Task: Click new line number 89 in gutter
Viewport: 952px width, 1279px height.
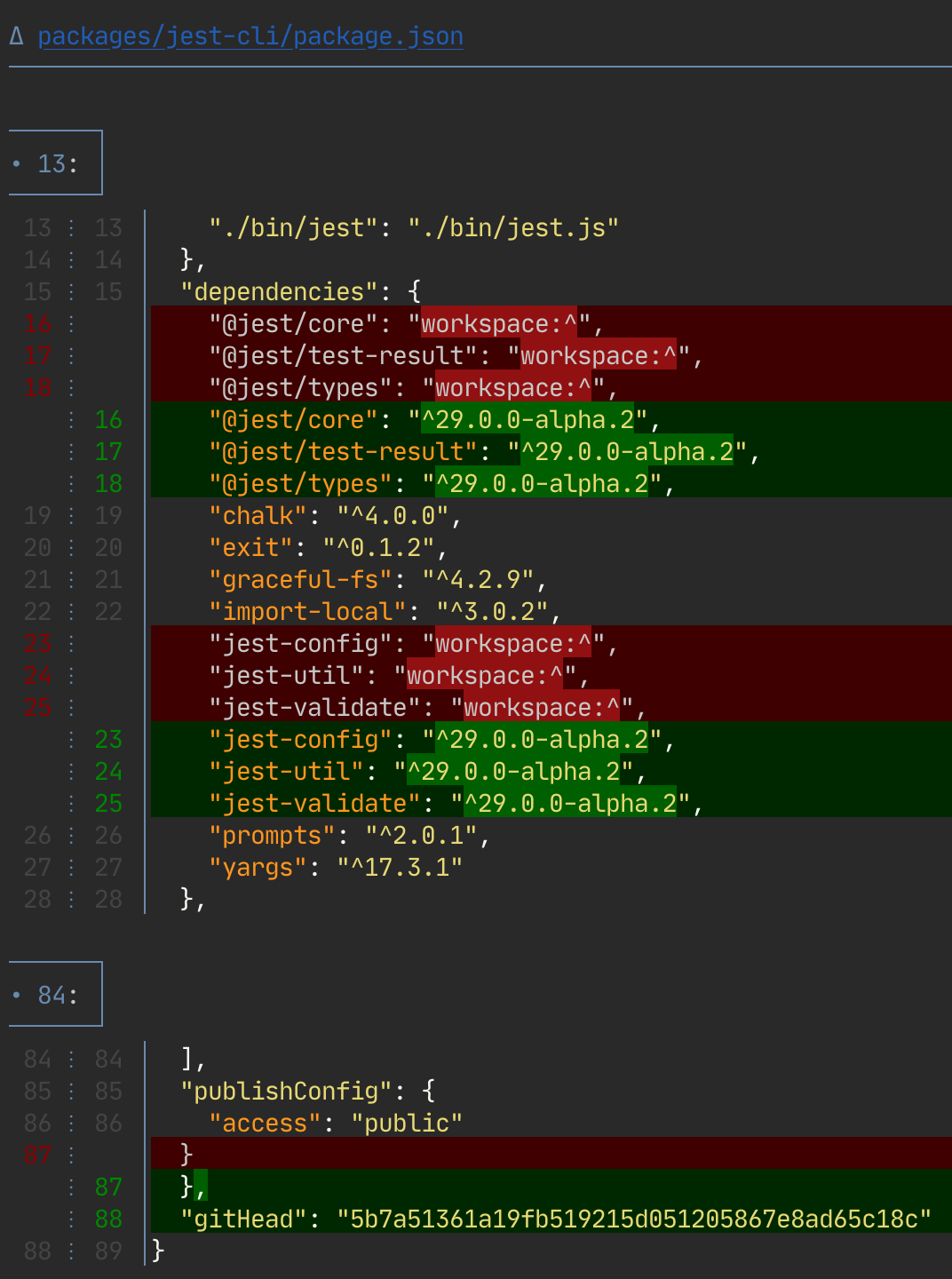Action: point(108,1251)
